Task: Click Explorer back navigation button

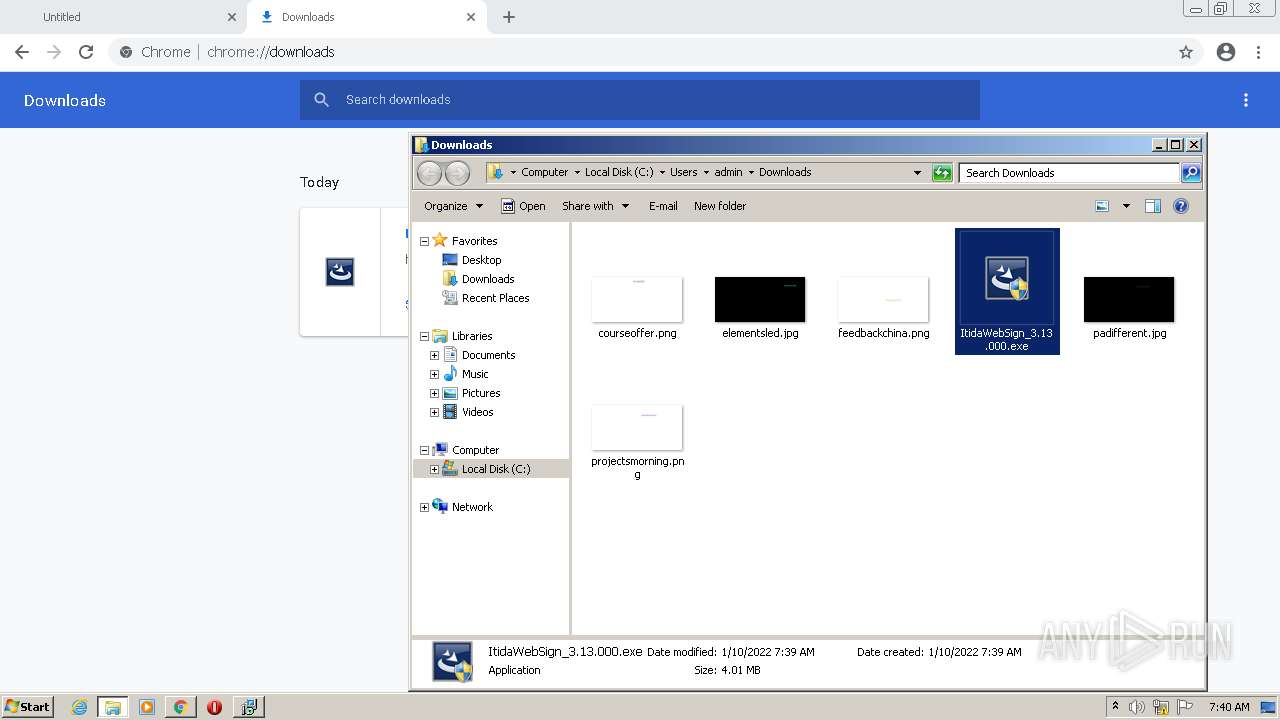Action: click(x=429, y=173)
